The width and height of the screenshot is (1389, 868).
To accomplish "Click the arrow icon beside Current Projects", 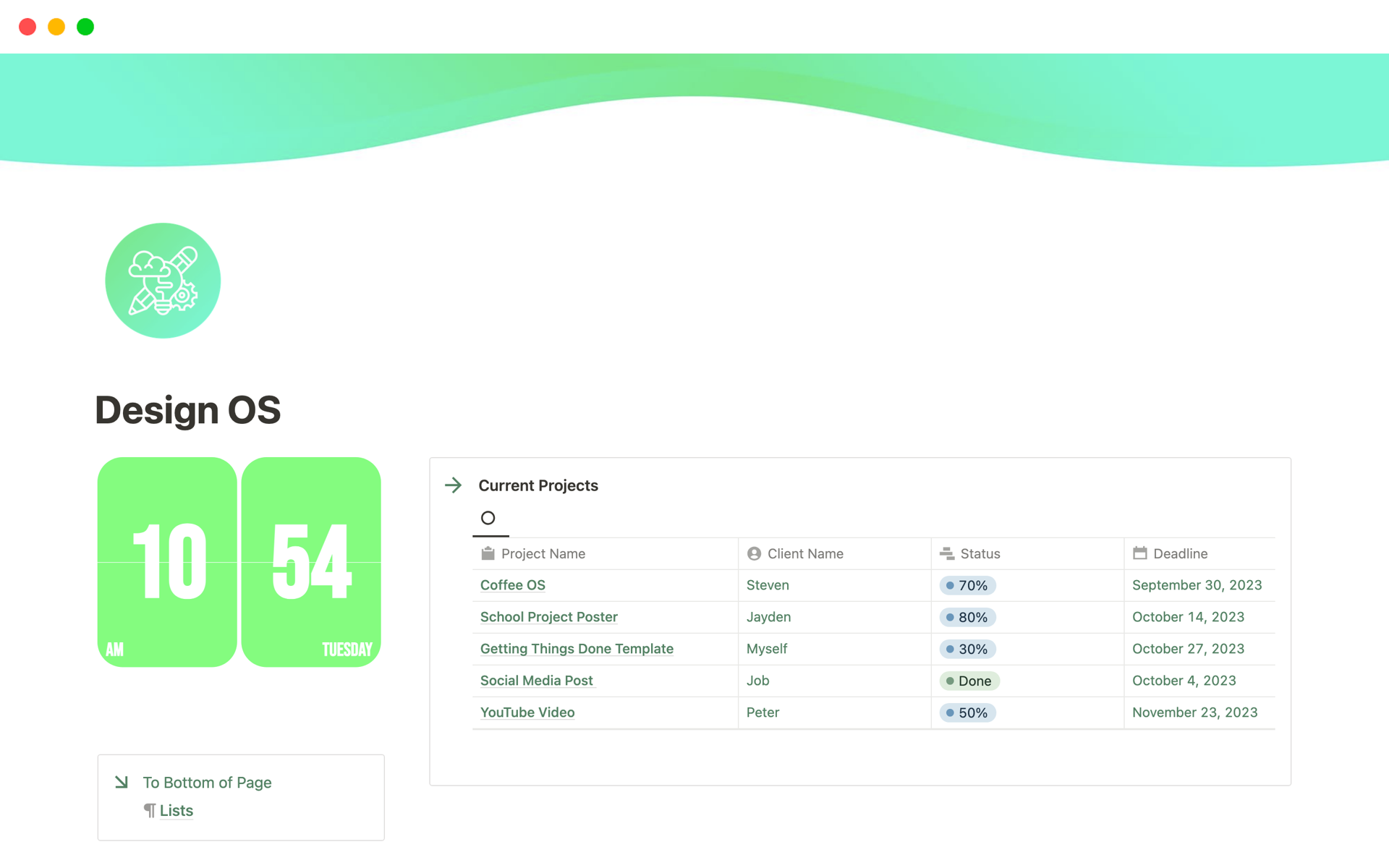I will (454, 485).
